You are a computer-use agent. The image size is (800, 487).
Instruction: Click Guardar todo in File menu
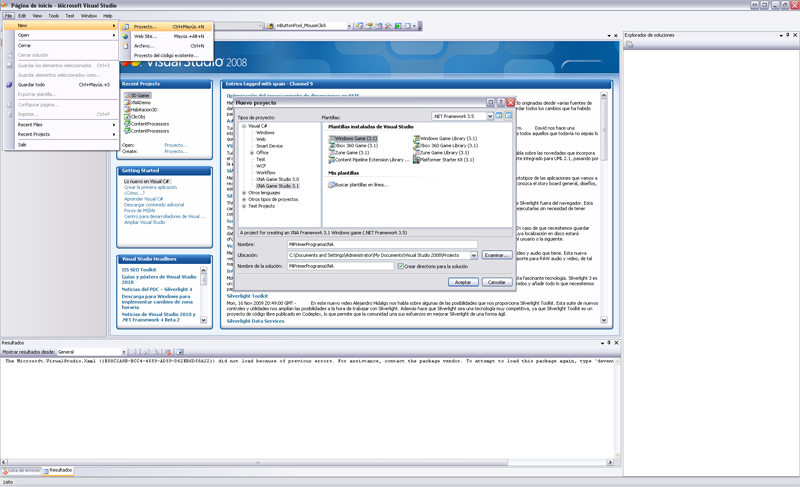click(x=61, y=85)
